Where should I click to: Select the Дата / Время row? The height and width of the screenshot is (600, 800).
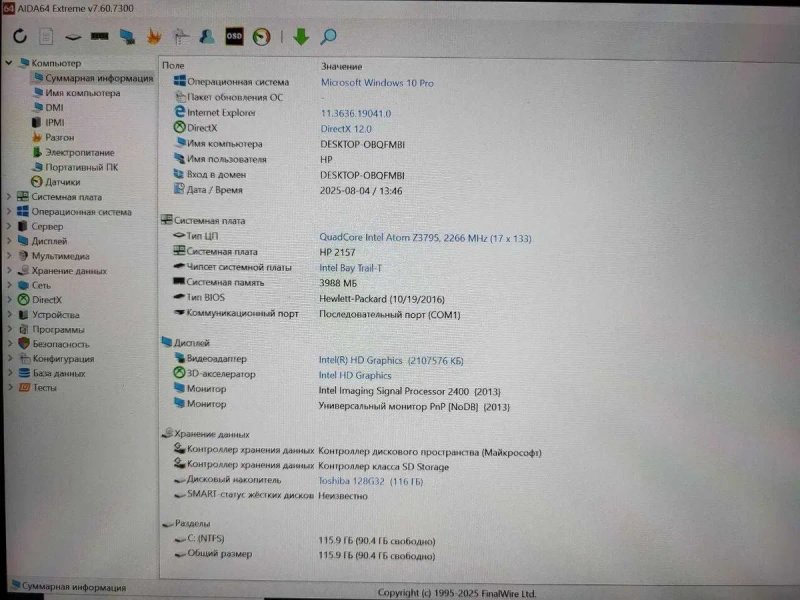tap(288, 190)
